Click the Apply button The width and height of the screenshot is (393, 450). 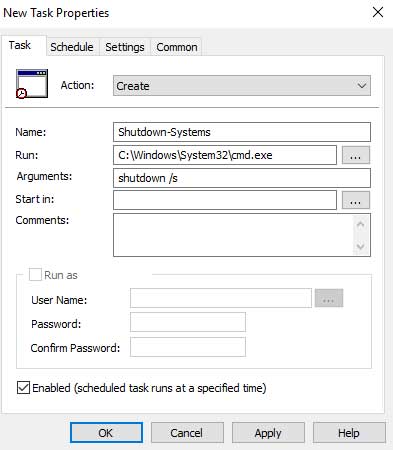[x=268, y=433]
